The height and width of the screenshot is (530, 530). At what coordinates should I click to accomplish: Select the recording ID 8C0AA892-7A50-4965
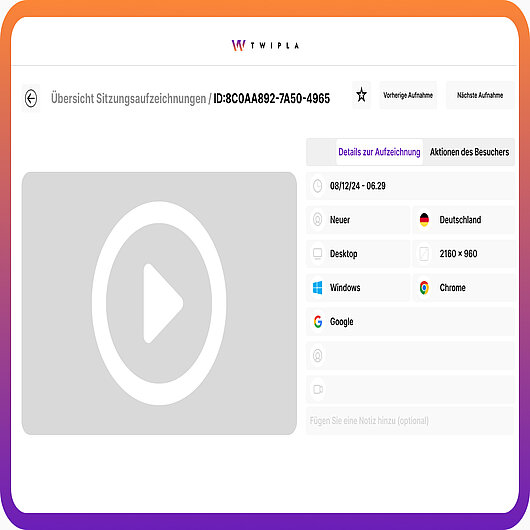(x=271, y=99)
